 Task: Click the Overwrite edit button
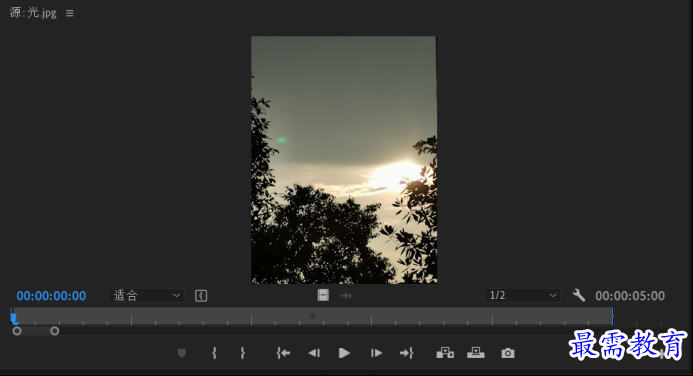point(476,353)
